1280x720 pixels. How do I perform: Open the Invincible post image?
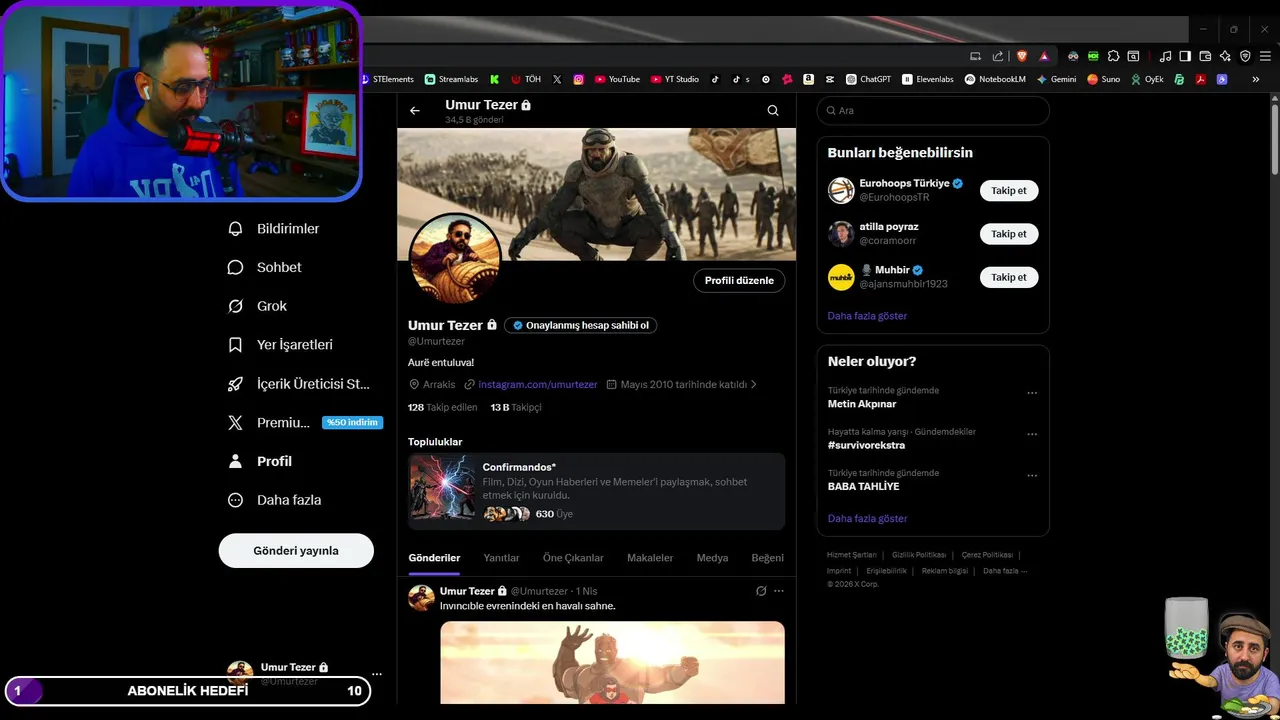coord(612,662)
